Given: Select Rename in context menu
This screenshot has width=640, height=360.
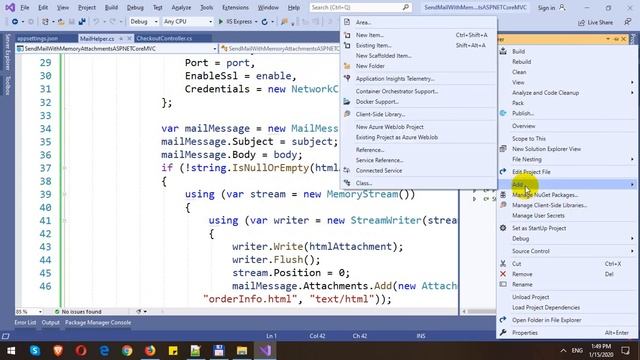Looking at the screenshot, I should coord(522,284).
